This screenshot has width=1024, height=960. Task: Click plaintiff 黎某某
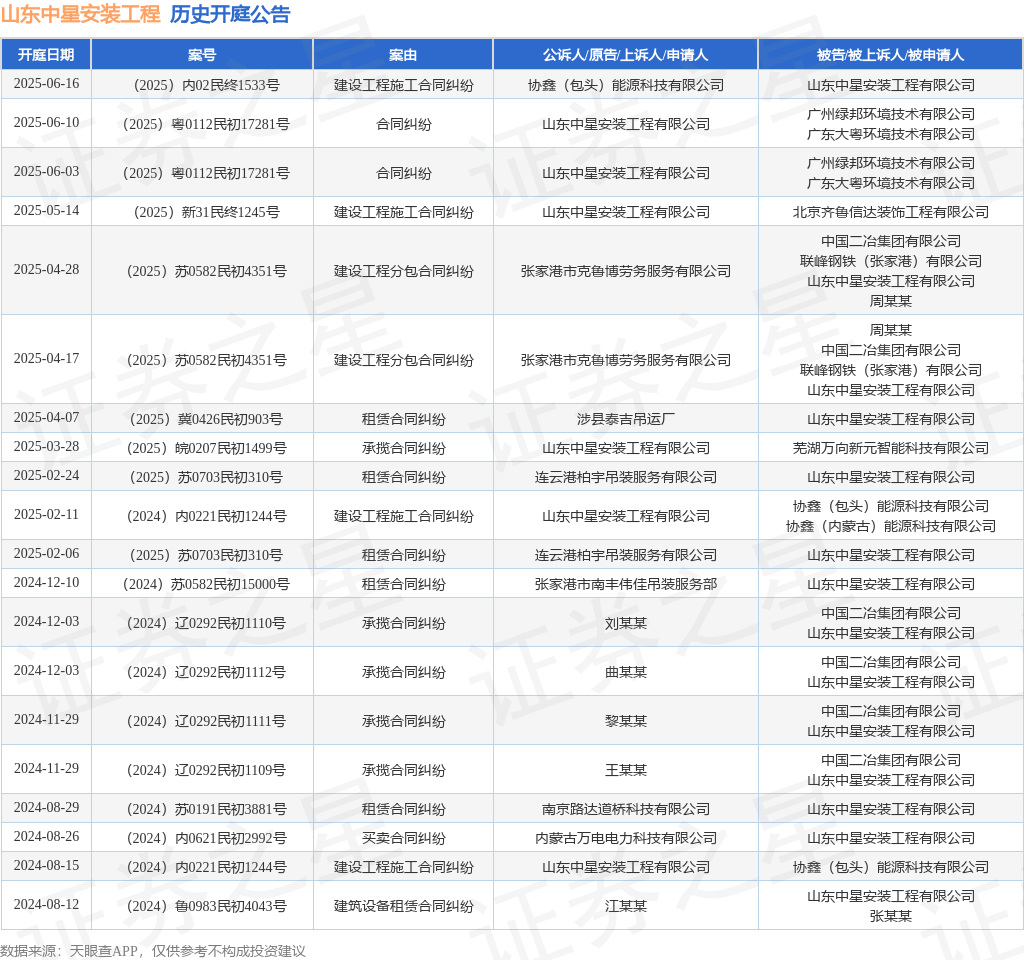626,721
